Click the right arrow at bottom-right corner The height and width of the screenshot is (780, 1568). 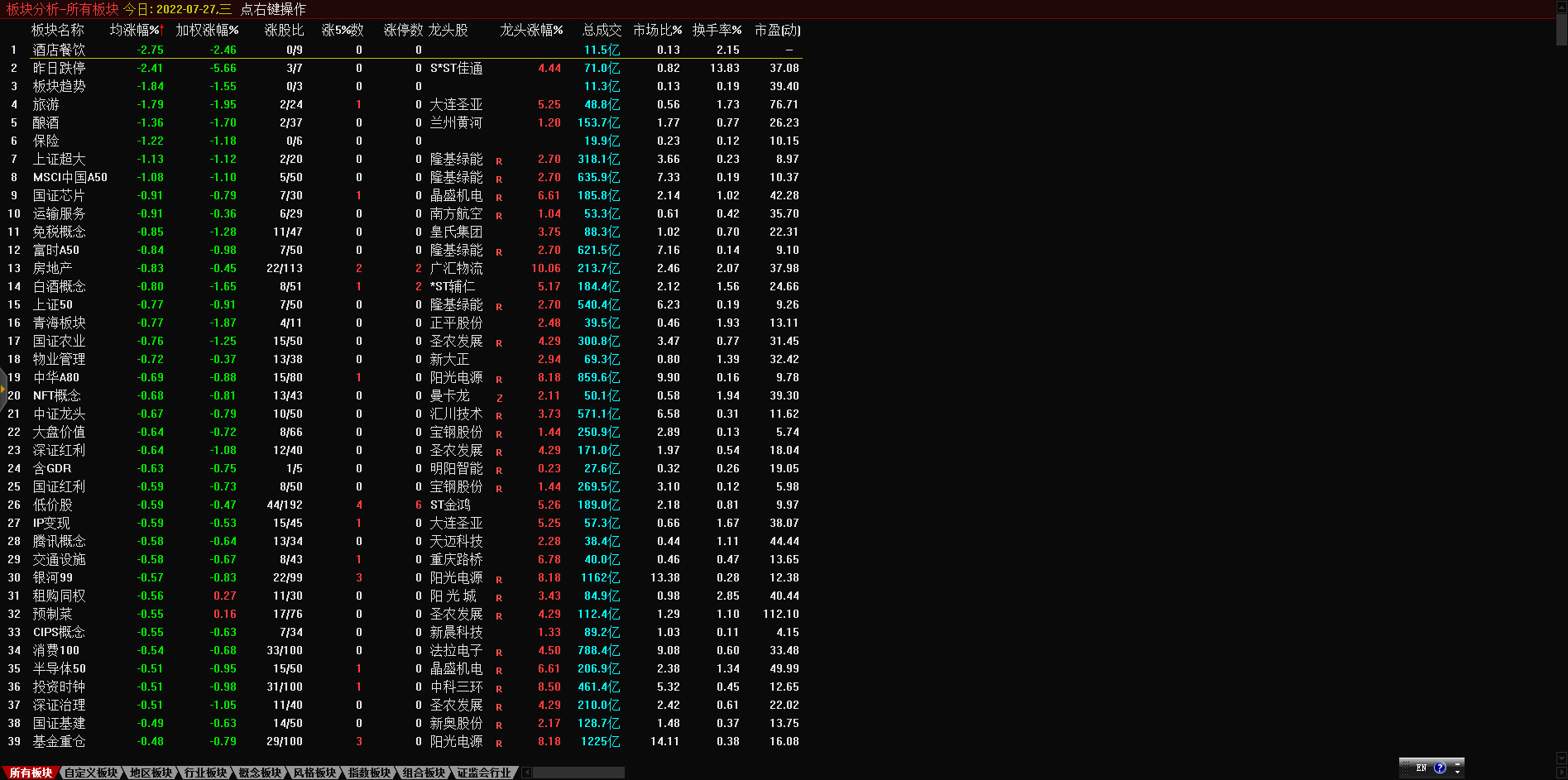point(1561,773)
